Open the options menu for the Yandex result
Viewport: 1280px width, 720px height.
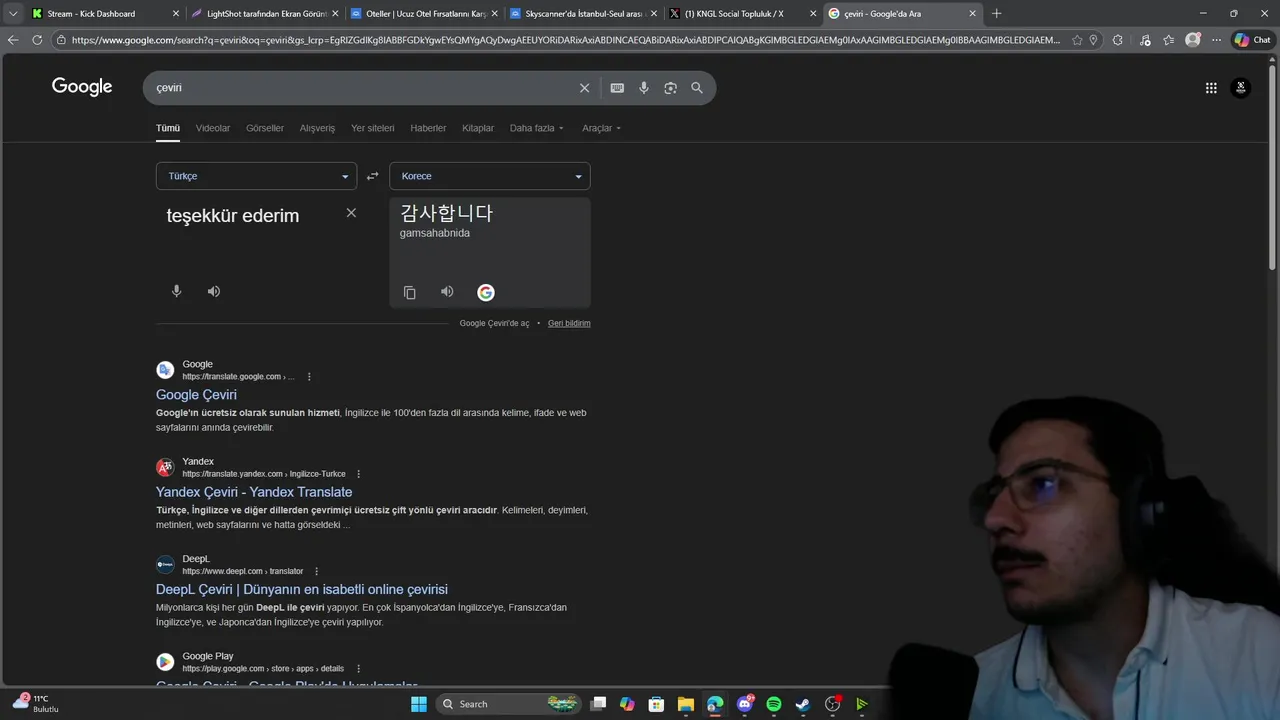pos(359,474)
